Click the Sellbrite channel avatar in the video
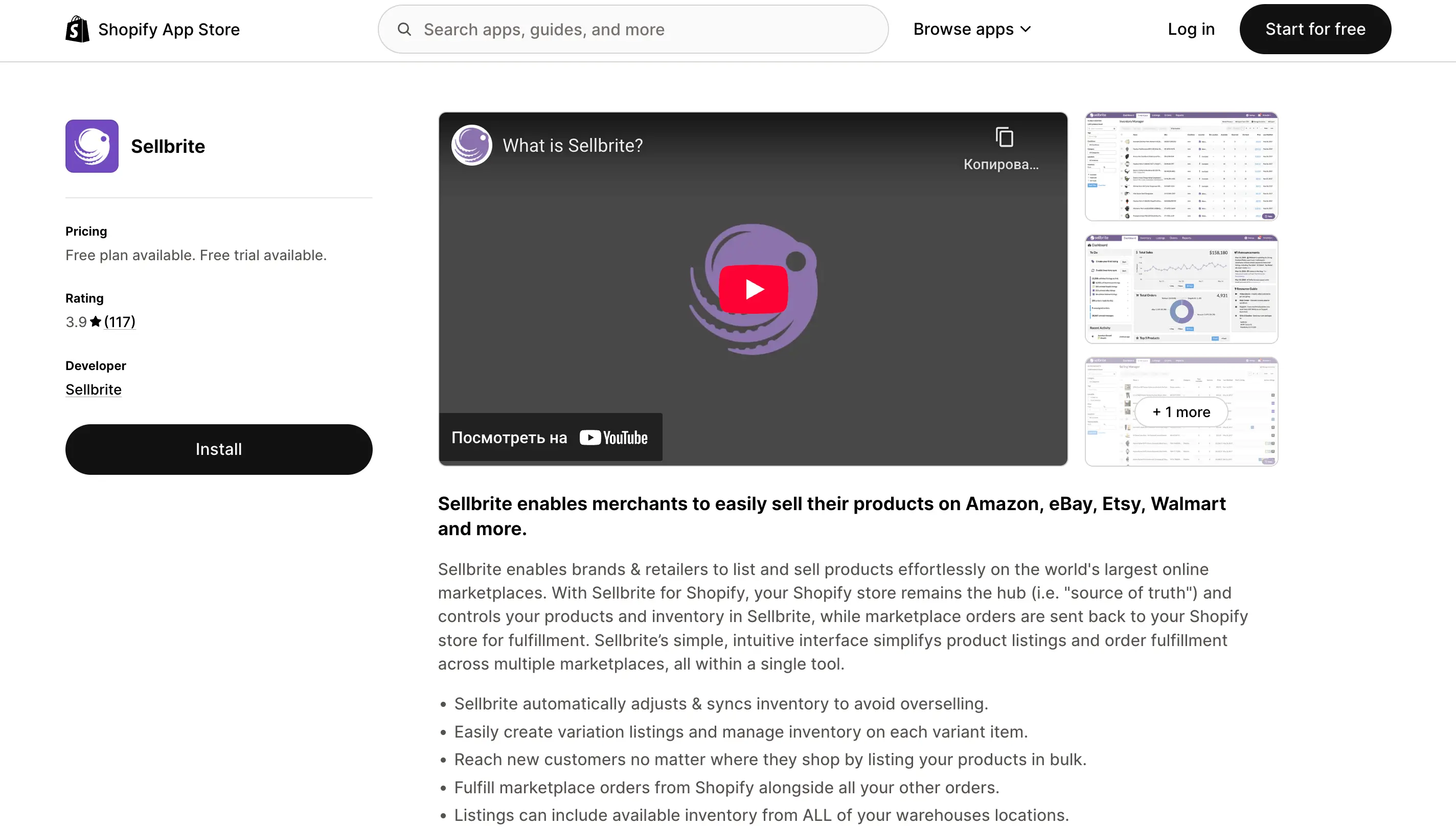The height and width of the screenshot is (827, 1456). (471, 145)
